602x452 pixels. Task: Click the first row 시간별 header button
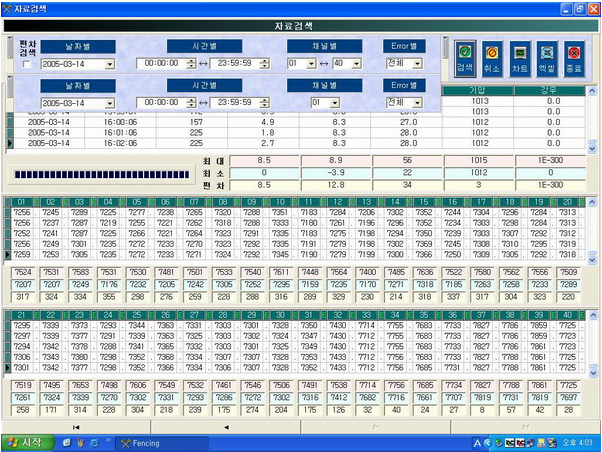click(204, 46)
